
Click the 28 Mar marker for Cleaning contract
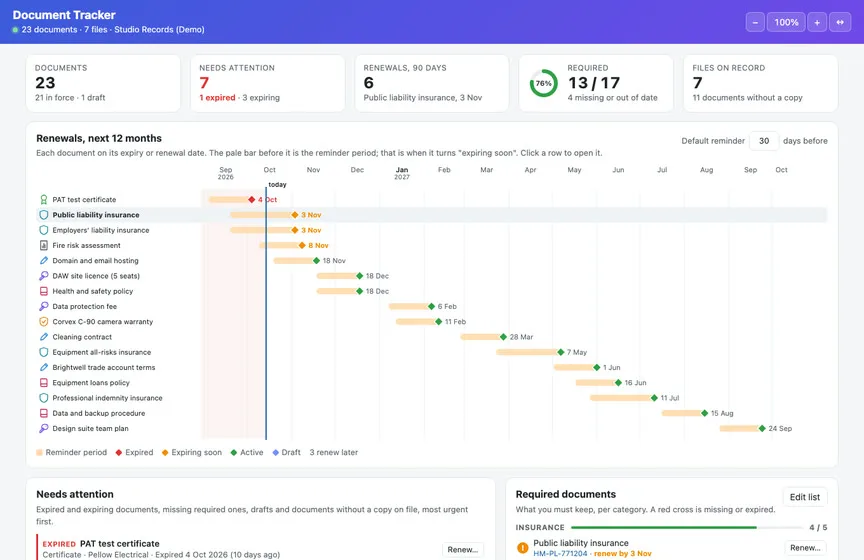click(x=503, y=337)
